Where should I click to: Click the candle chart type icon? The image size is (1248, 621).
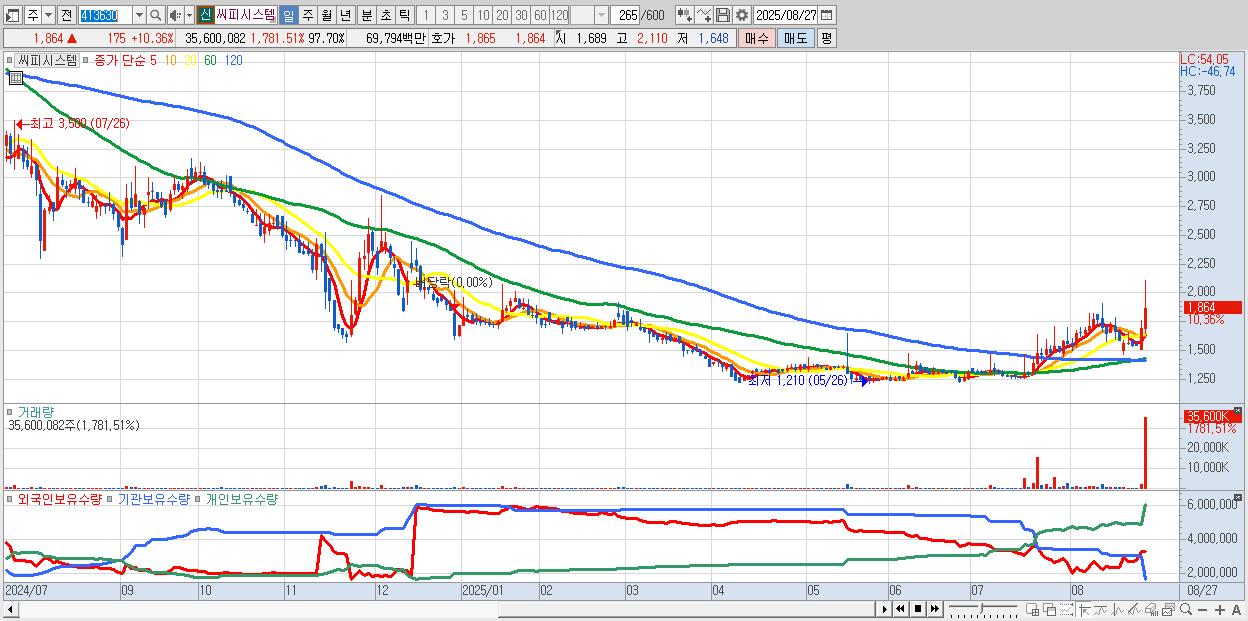click(x=685, y=15)
